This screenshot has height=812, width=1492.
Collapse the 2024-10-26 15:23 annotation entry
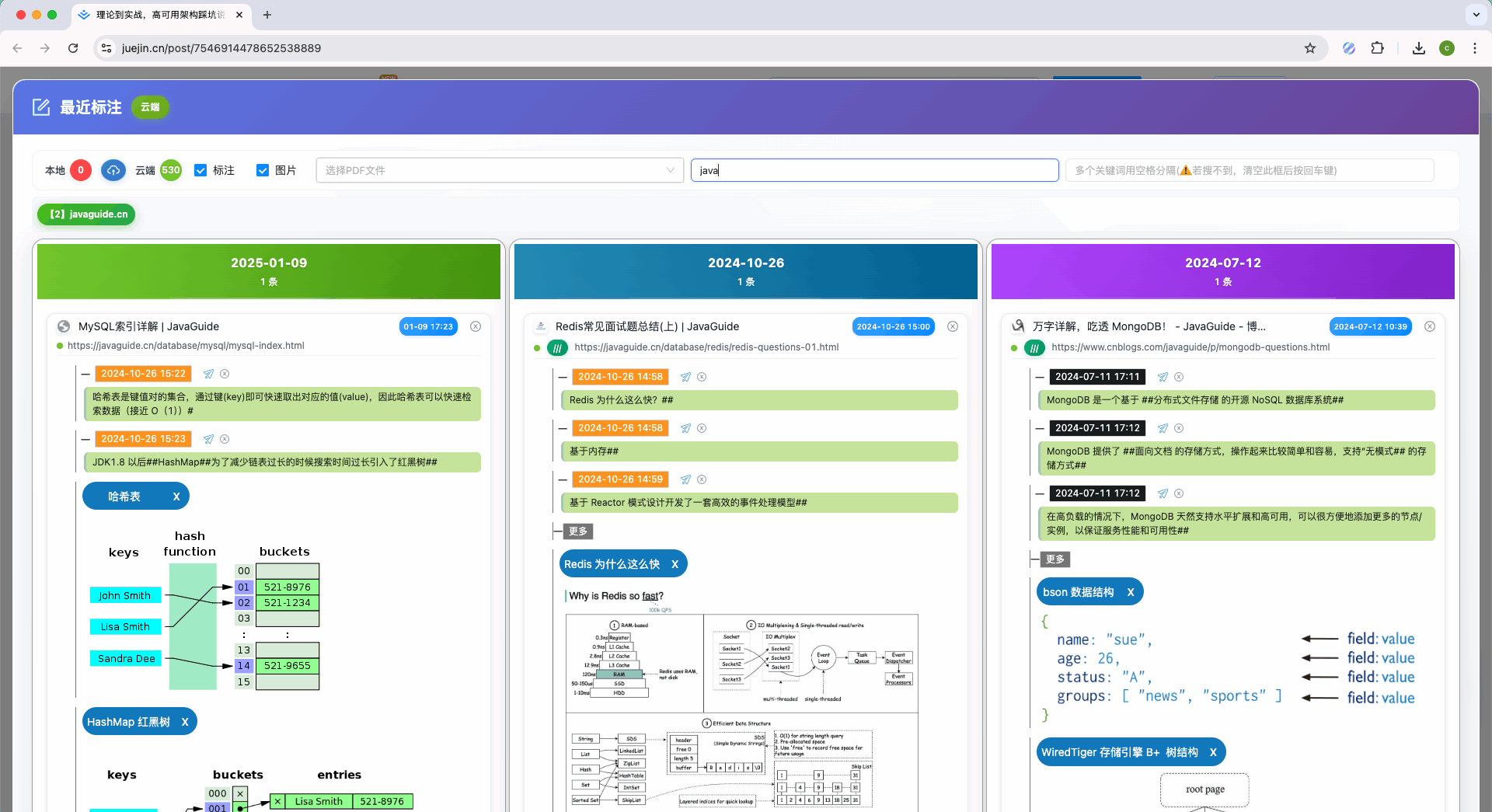pyautogui.click(x=86, y=439)
